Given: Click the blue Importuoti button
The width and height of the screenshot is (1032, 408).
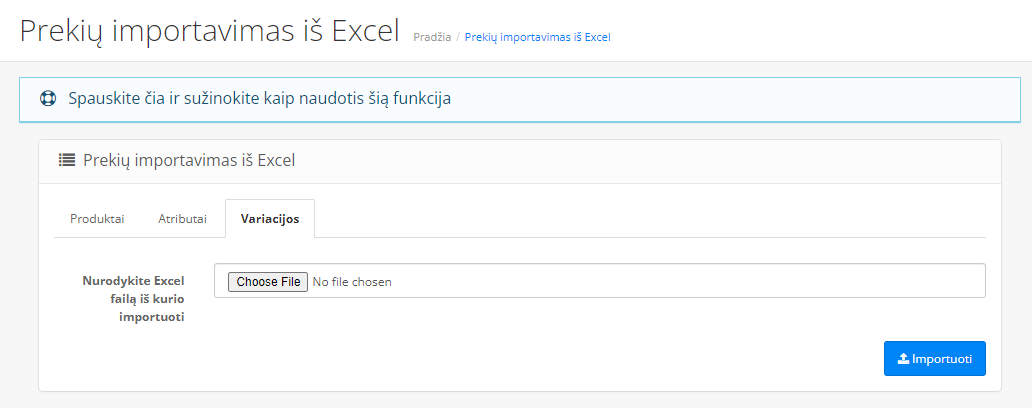Looking at the screenshot, I should tap(935, 359).
